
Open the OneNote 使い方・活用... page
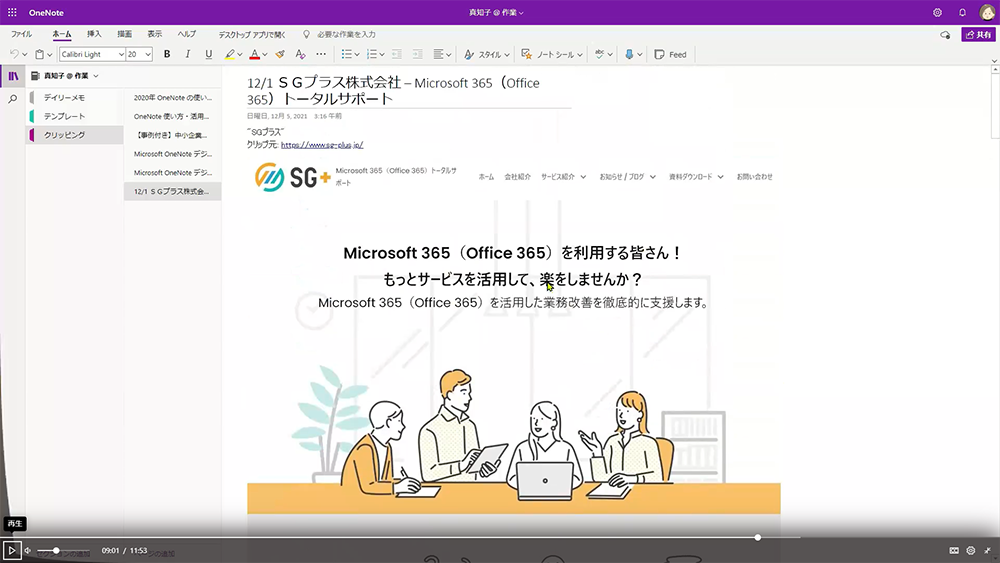click(x=172, y=116)
